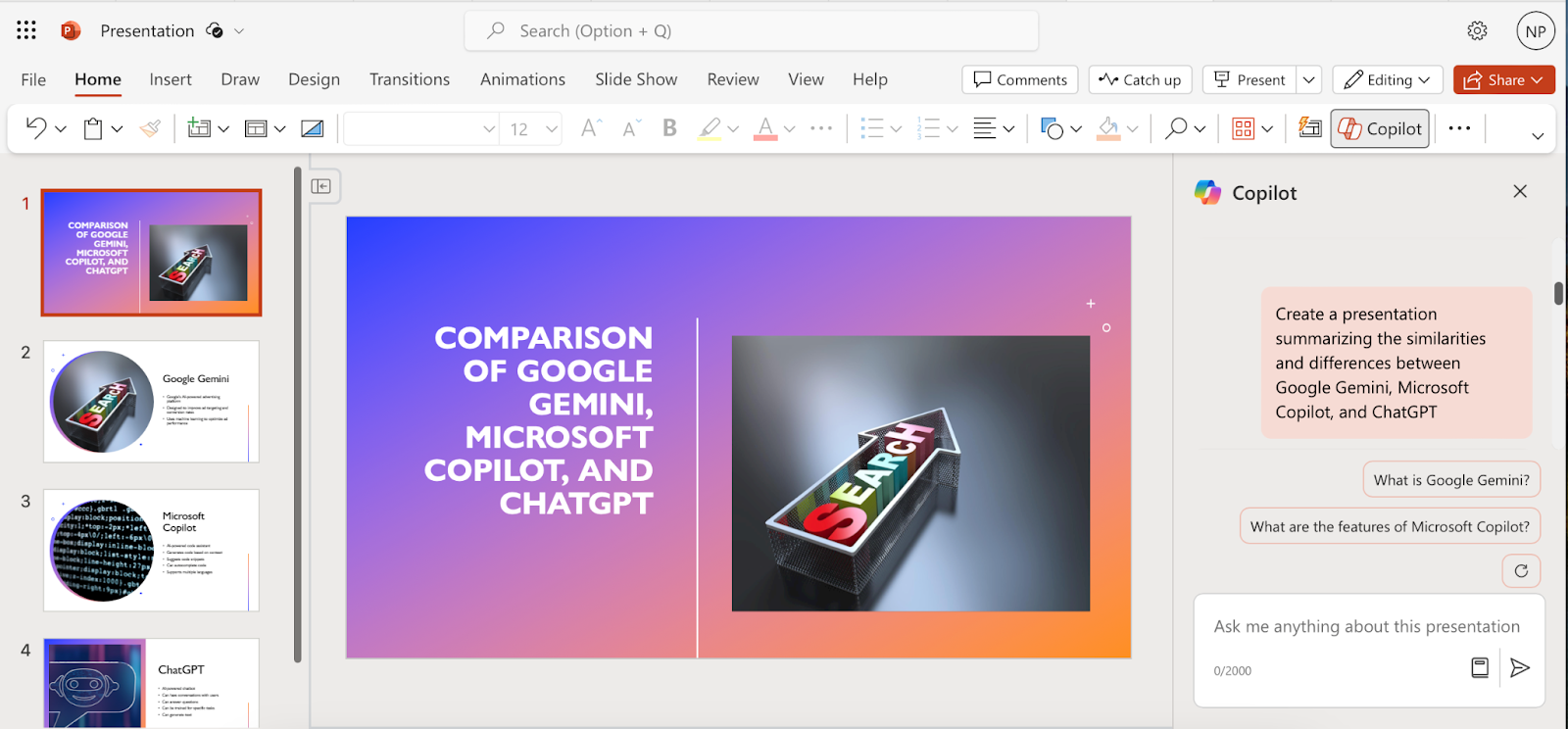1568x729 pixels.
Task: Open the NP account profile
Action: click(1536, 31)
